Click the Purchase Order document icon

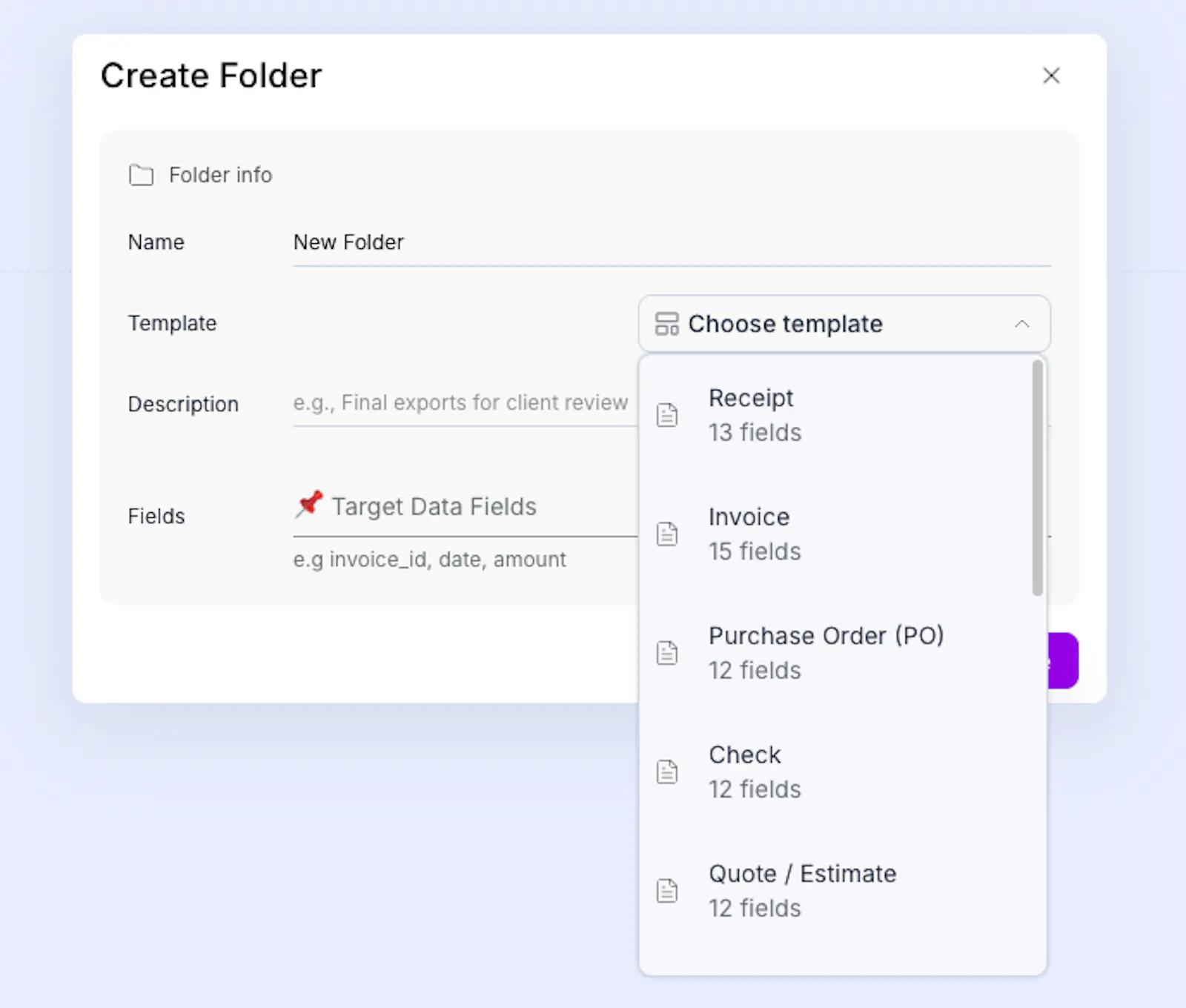coord(667,653)
